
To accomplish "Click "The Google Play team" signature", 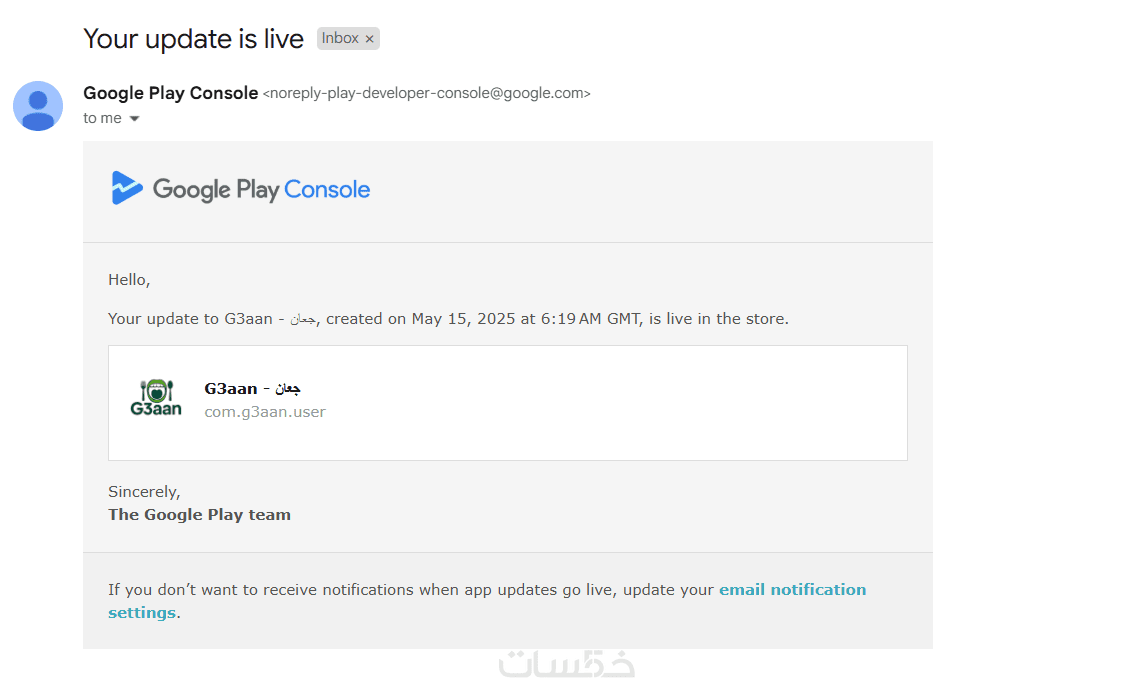I will pyautogui.click(x=199, y=515).
